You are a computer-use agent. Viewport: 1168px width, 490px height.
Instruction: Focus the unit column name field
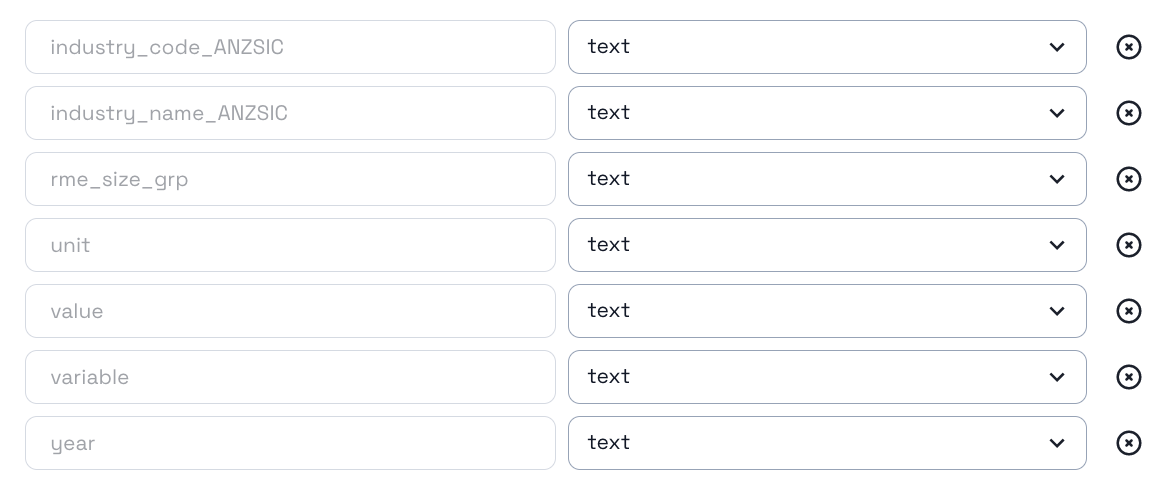pyautogui.click(x=290, y=245)
